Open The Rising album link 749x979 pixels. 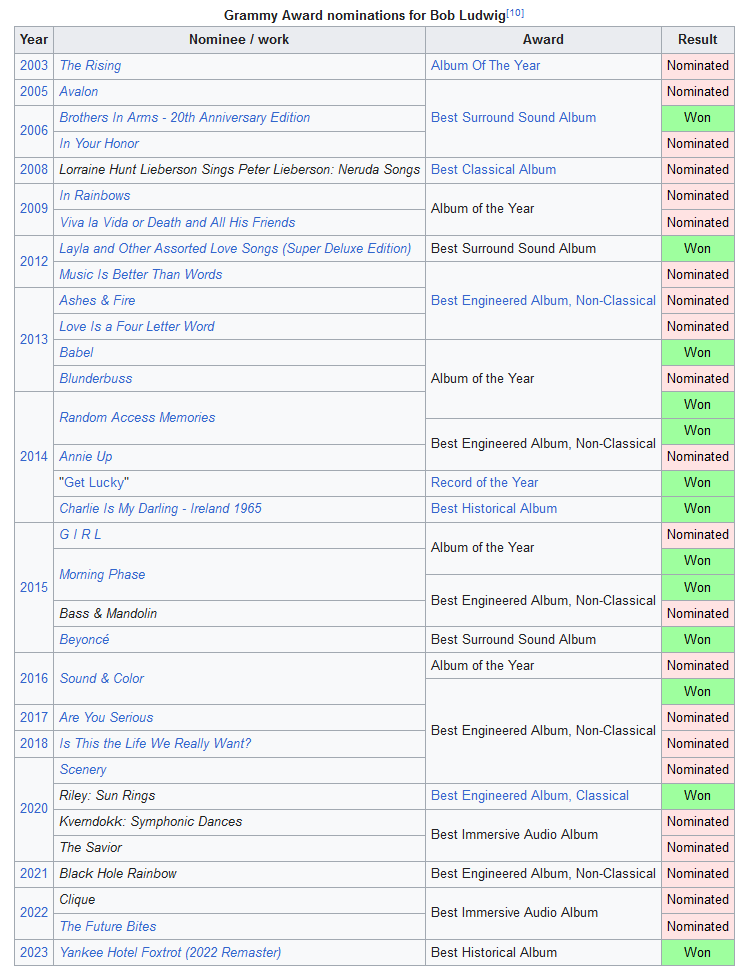(90, 66)
